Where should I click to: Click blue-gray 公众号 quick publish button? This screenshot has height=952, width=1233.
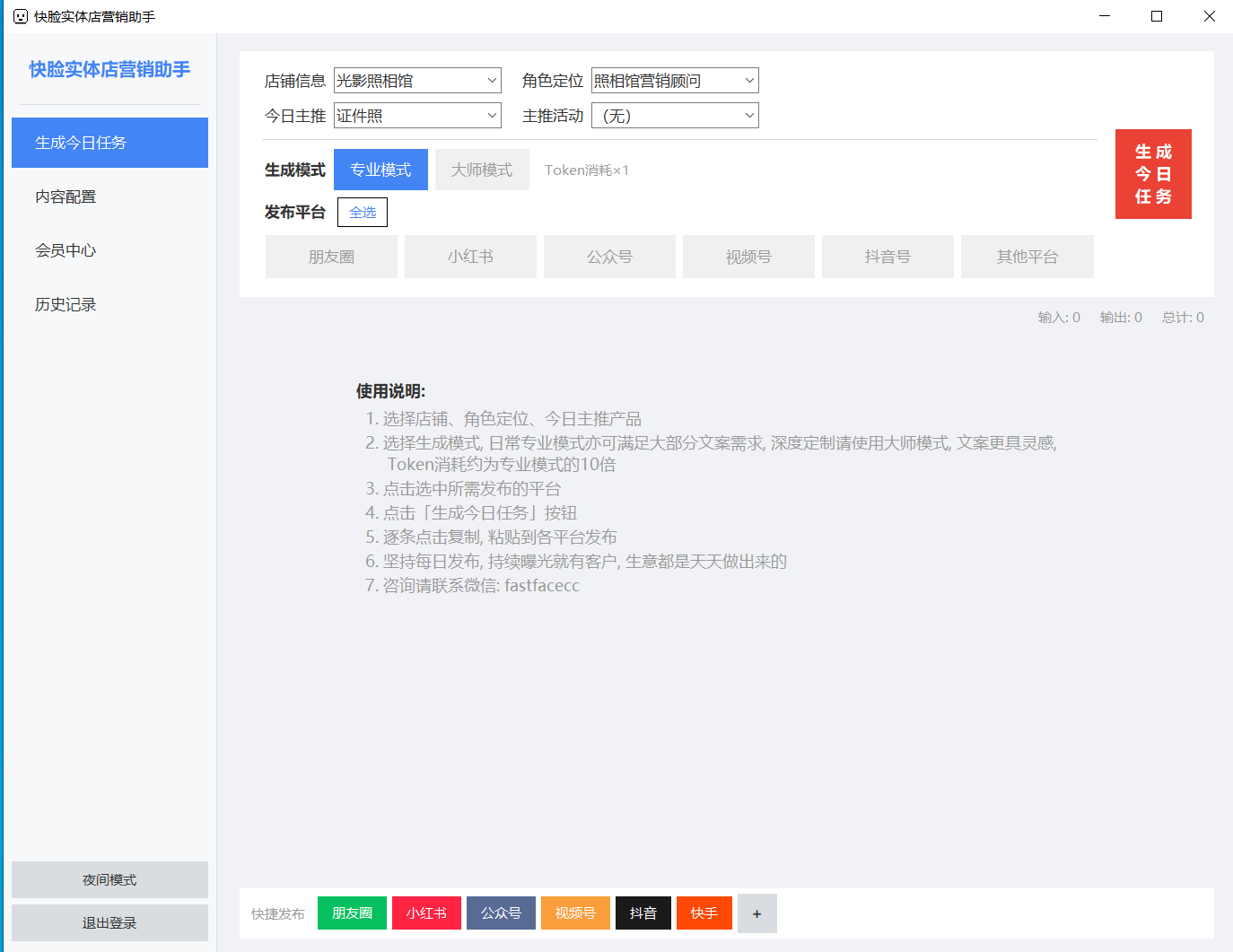pos(501,913)
